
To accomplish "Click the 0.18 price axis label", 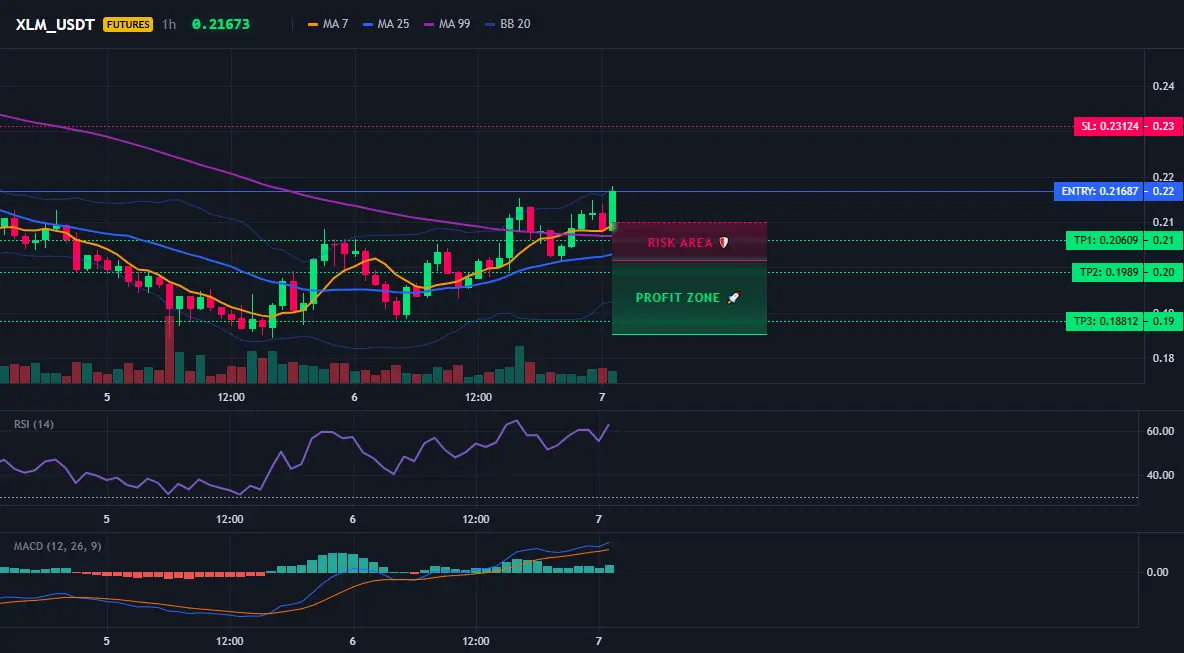I will point(1163,359).
